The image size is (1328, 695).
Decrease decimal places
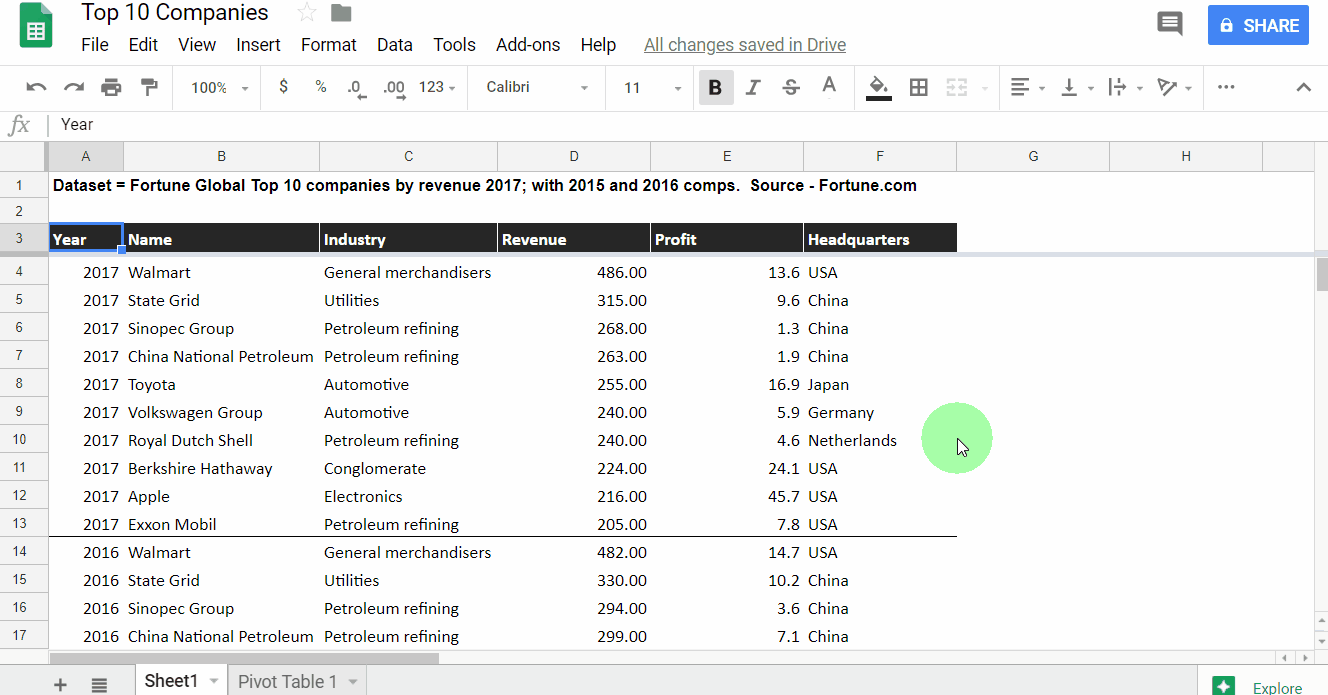357,88
